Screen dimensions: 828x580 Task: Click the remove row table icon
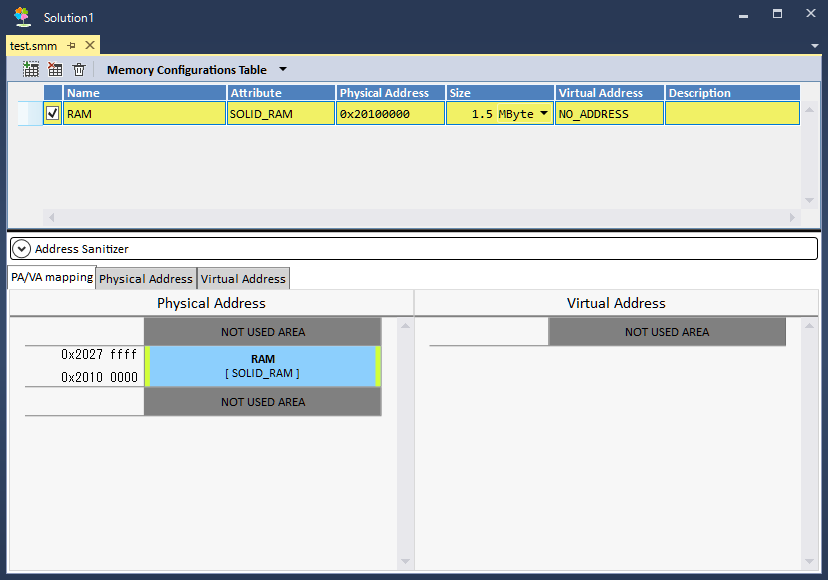[55, 70]
